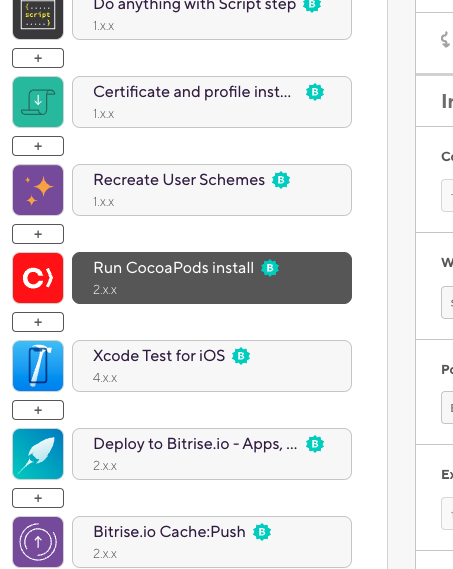Add a step after the Script step
The height and width of the screenshot is (569, 453).
[x=38, y=58]
